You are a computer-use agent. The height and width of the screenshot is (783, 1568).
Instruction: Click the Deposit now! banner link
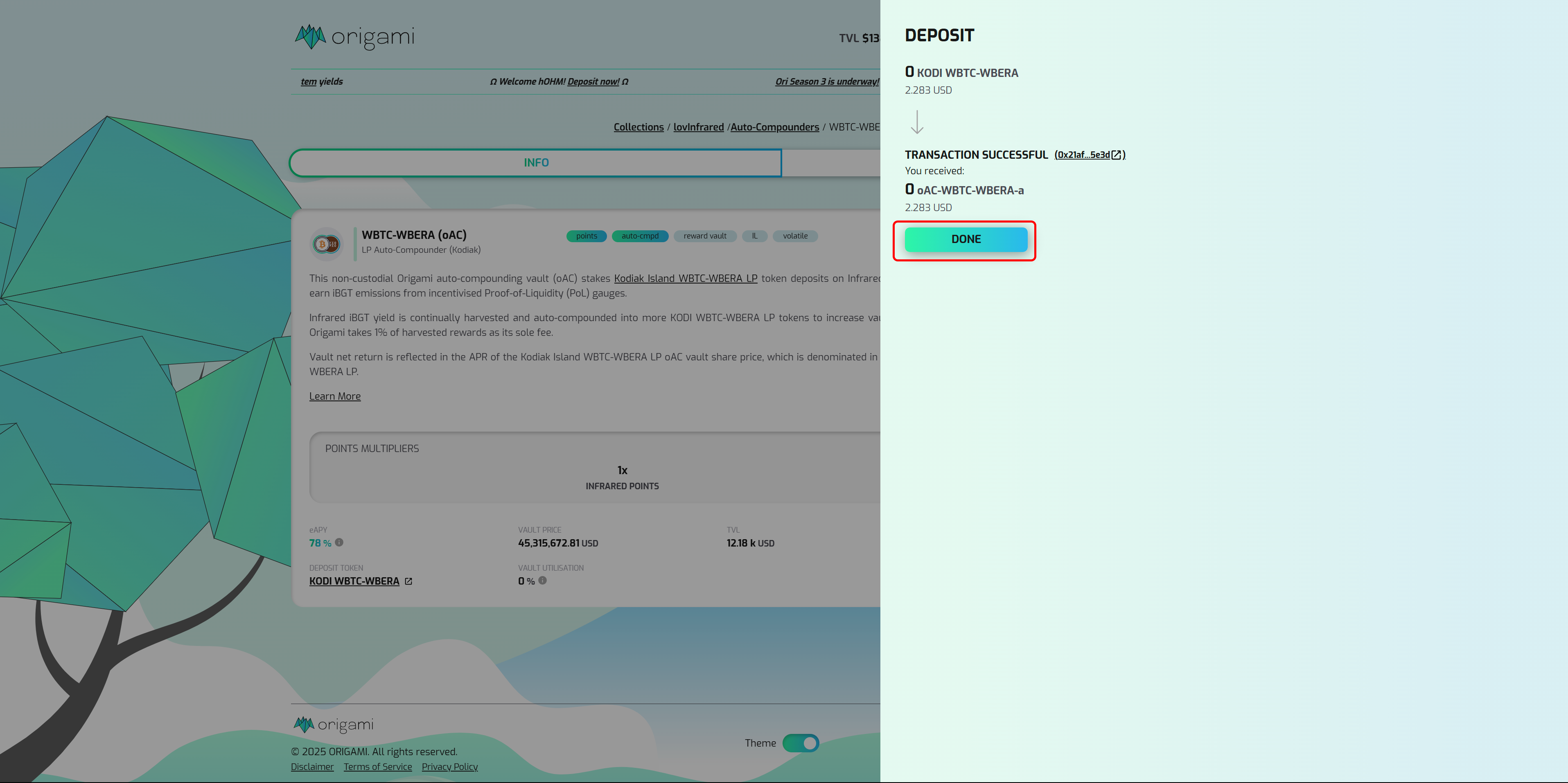tap(593, 81)
